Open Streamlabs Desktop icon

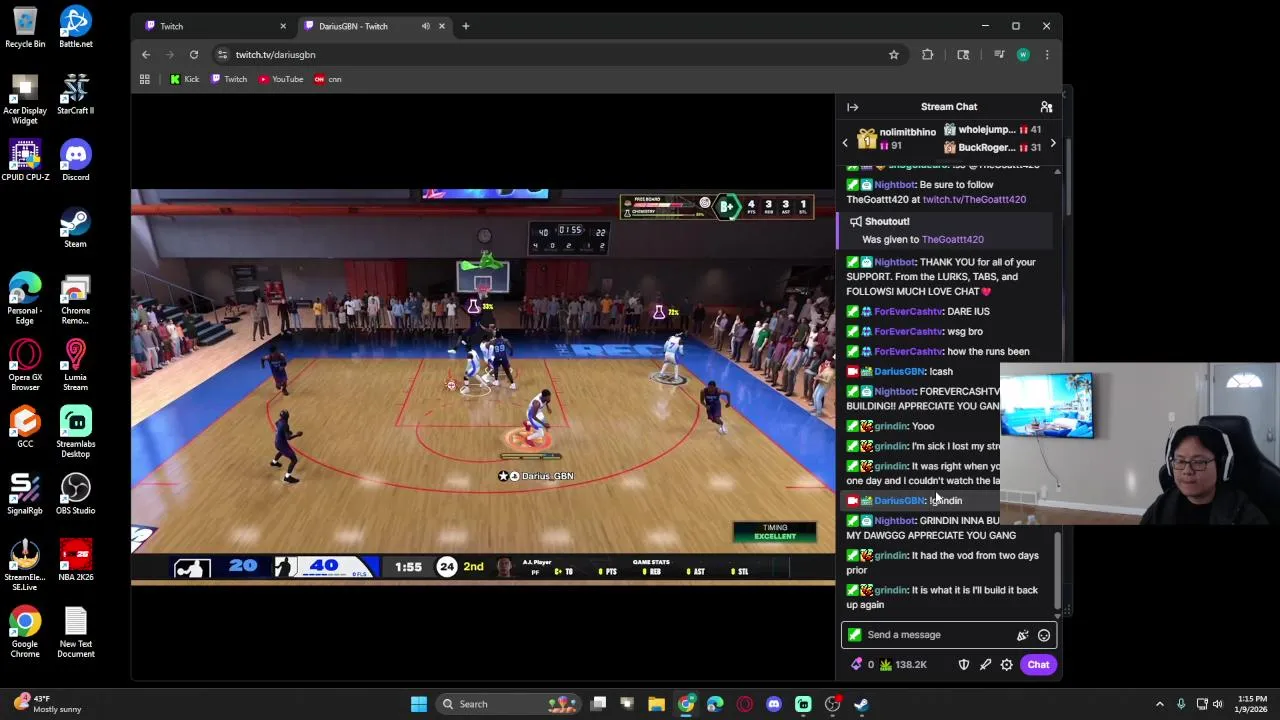[75, 432]
